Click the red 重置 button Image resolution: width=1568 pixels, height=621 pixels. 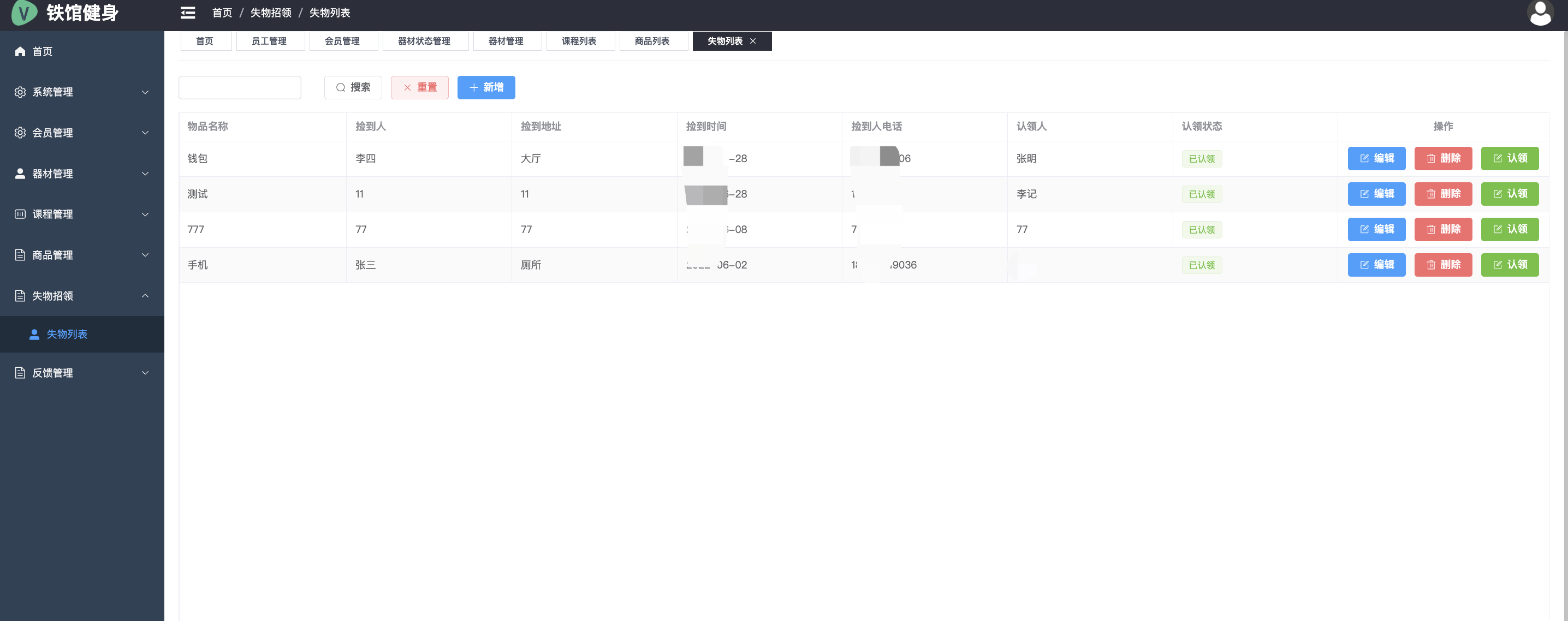click(419, 88)
